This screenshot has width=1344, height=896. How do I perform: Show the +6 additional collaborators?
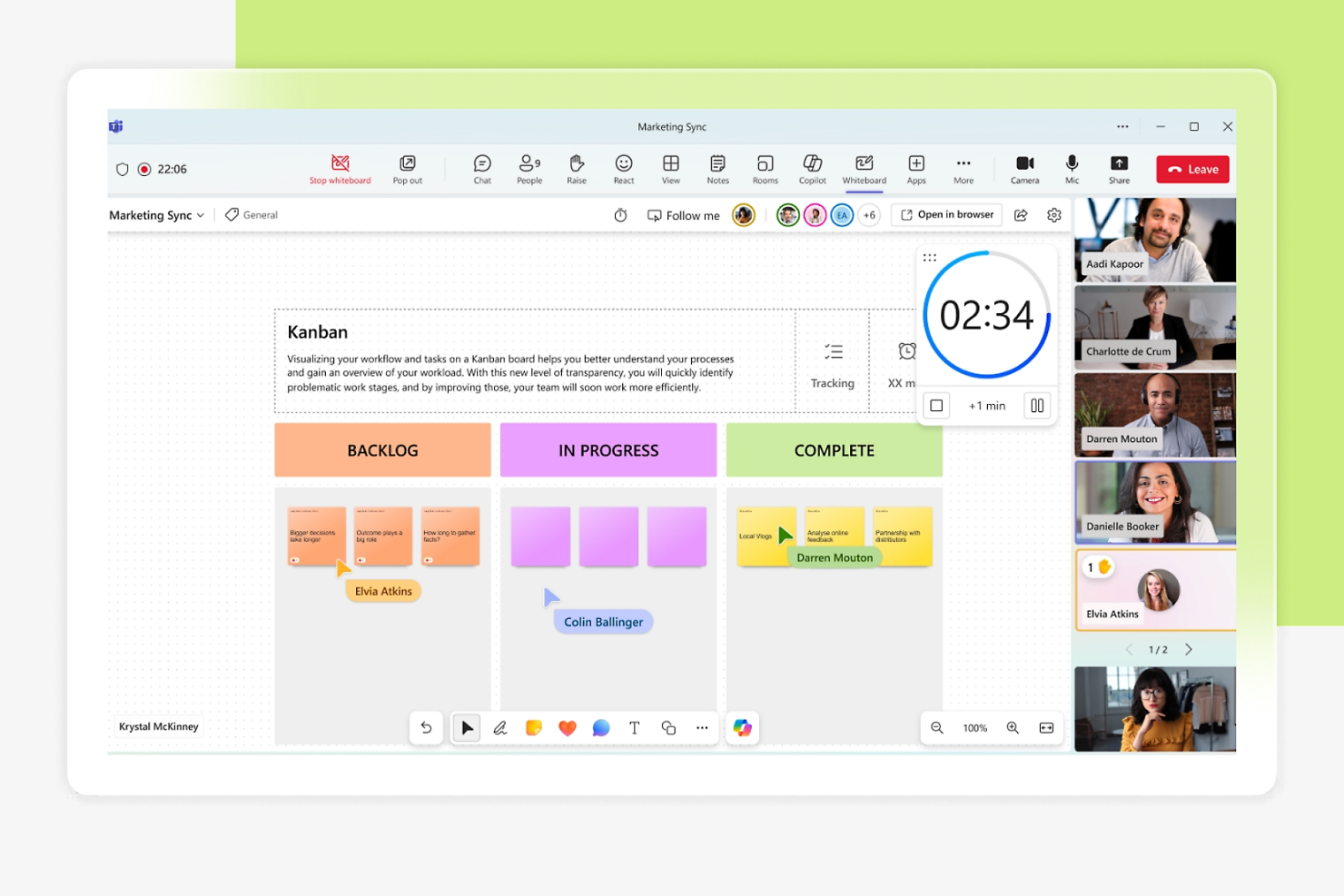tap(869, 215)
